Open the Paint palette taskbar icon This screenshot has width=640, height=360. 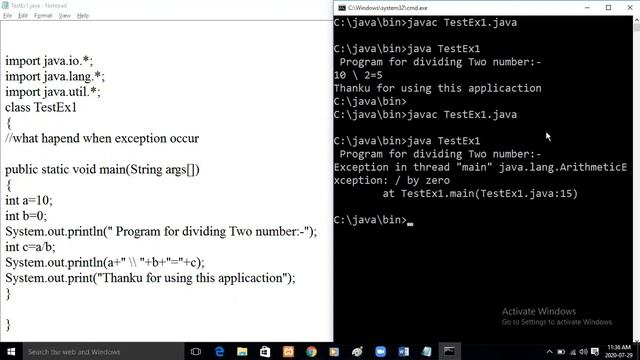point(357,351)
